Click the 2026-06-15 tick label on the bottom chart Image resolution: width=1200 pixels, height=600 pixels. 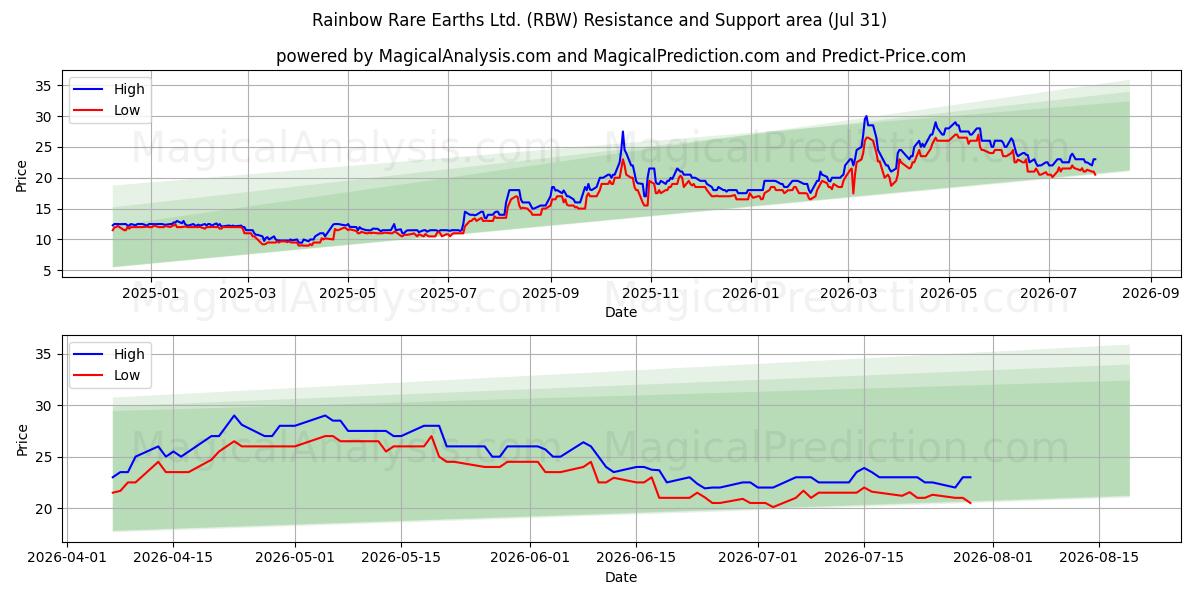(636, 558)
